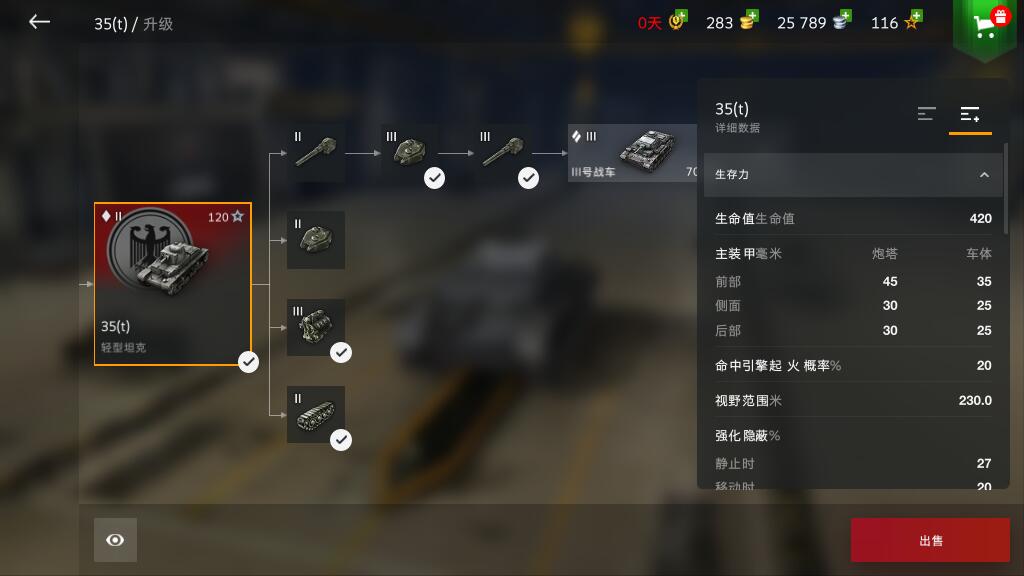The width and height of the screenshot is (1024, 576).
Task: Select the tier II gun module
Action: point(316,153)
